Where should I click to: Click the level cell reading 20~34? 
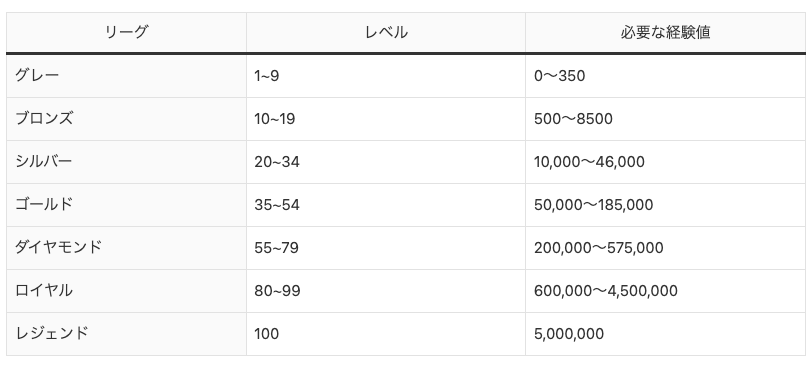point(386,161)
